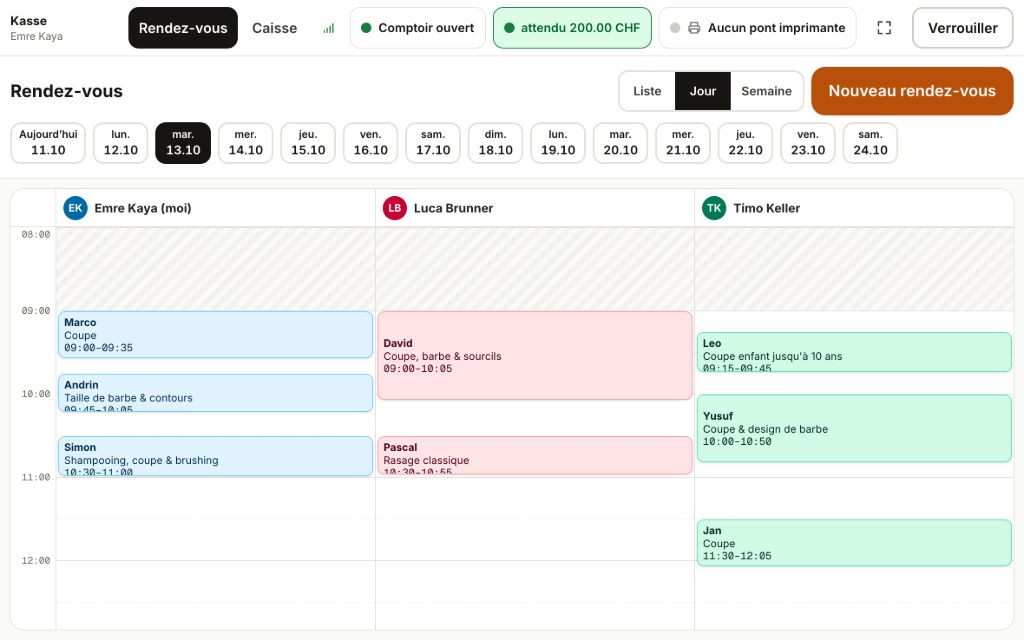Click the EK avatar for Emre Kaya
This screenshot has height=640, width=1024.
tap(75, 208)
